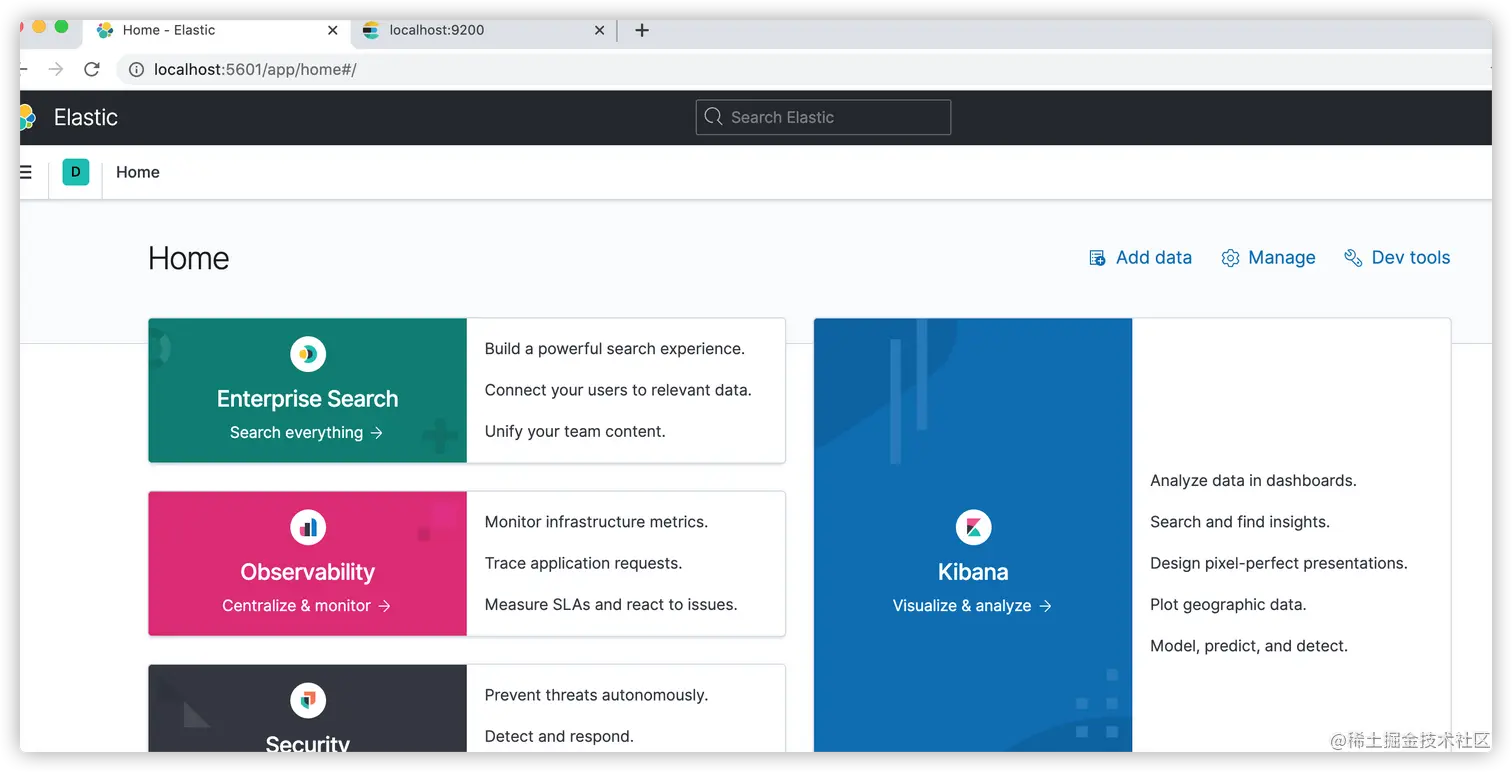The width and height of the screenshot is (1512, 772).
Task: Click the Kibana round logo icon
Action: point(973,527)
